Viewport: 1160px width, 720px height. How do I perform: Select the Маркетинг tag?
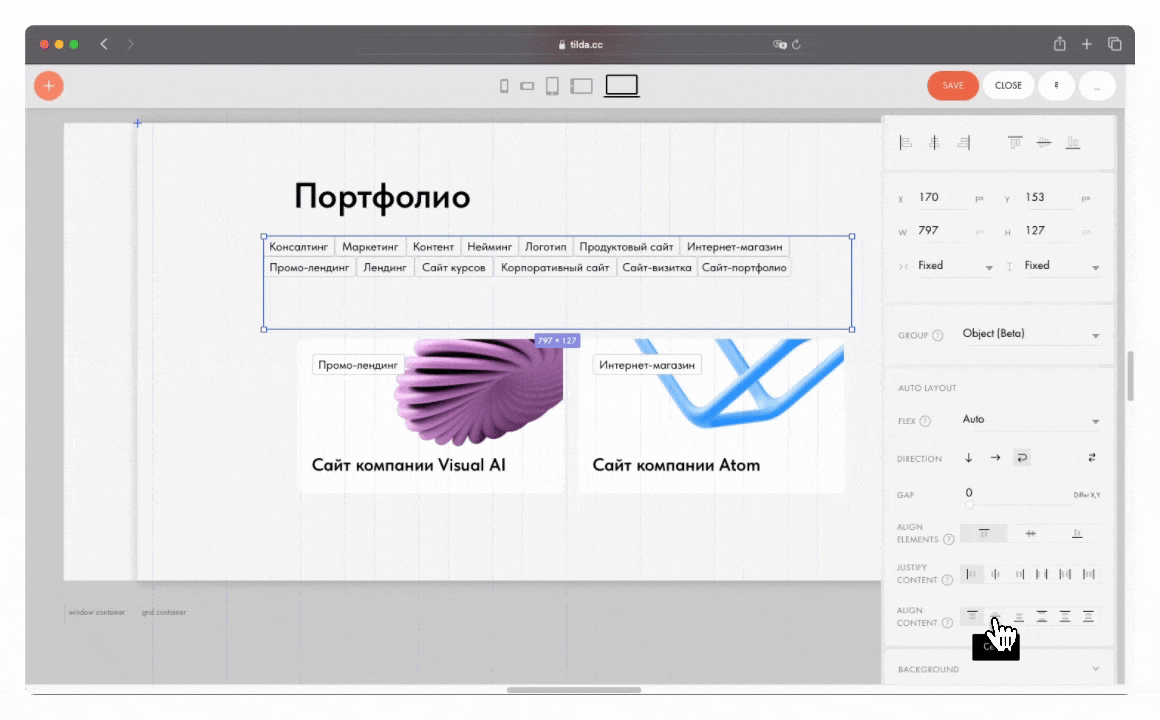[370, 247]
